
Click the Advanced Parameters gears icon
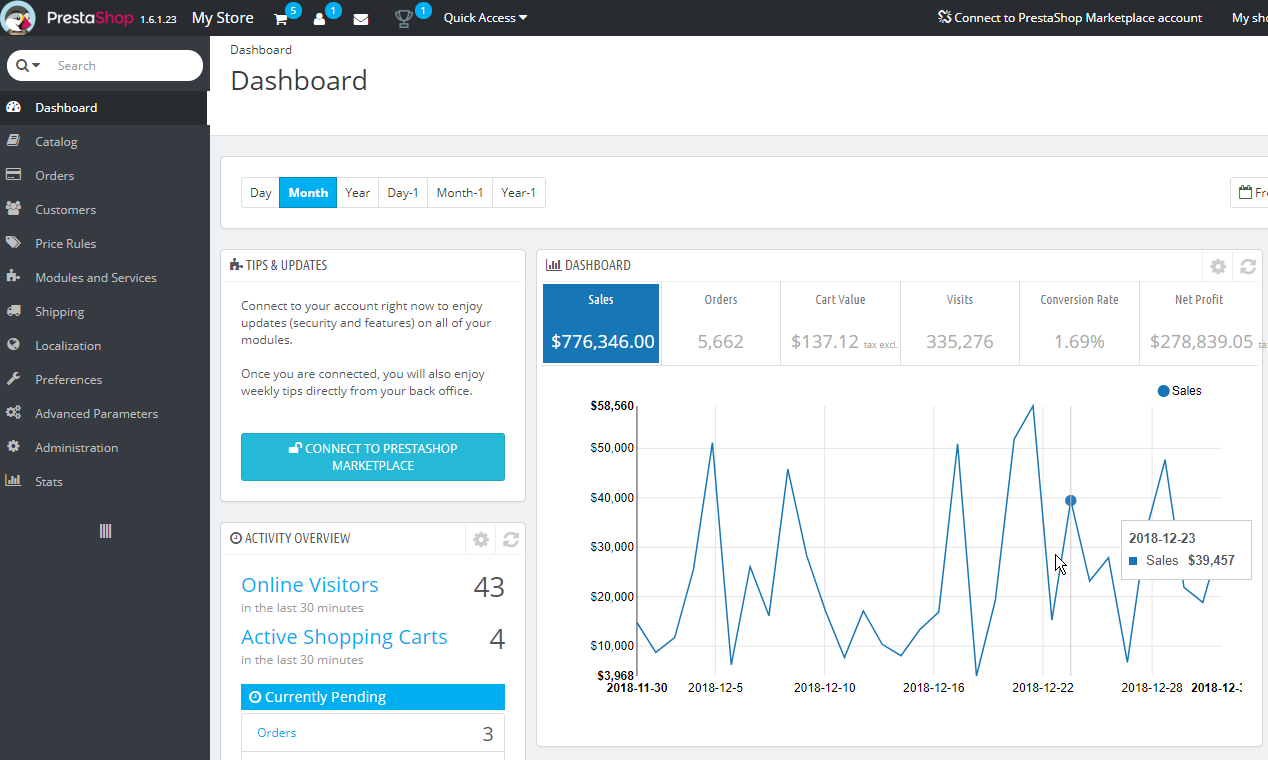[14, 413]
